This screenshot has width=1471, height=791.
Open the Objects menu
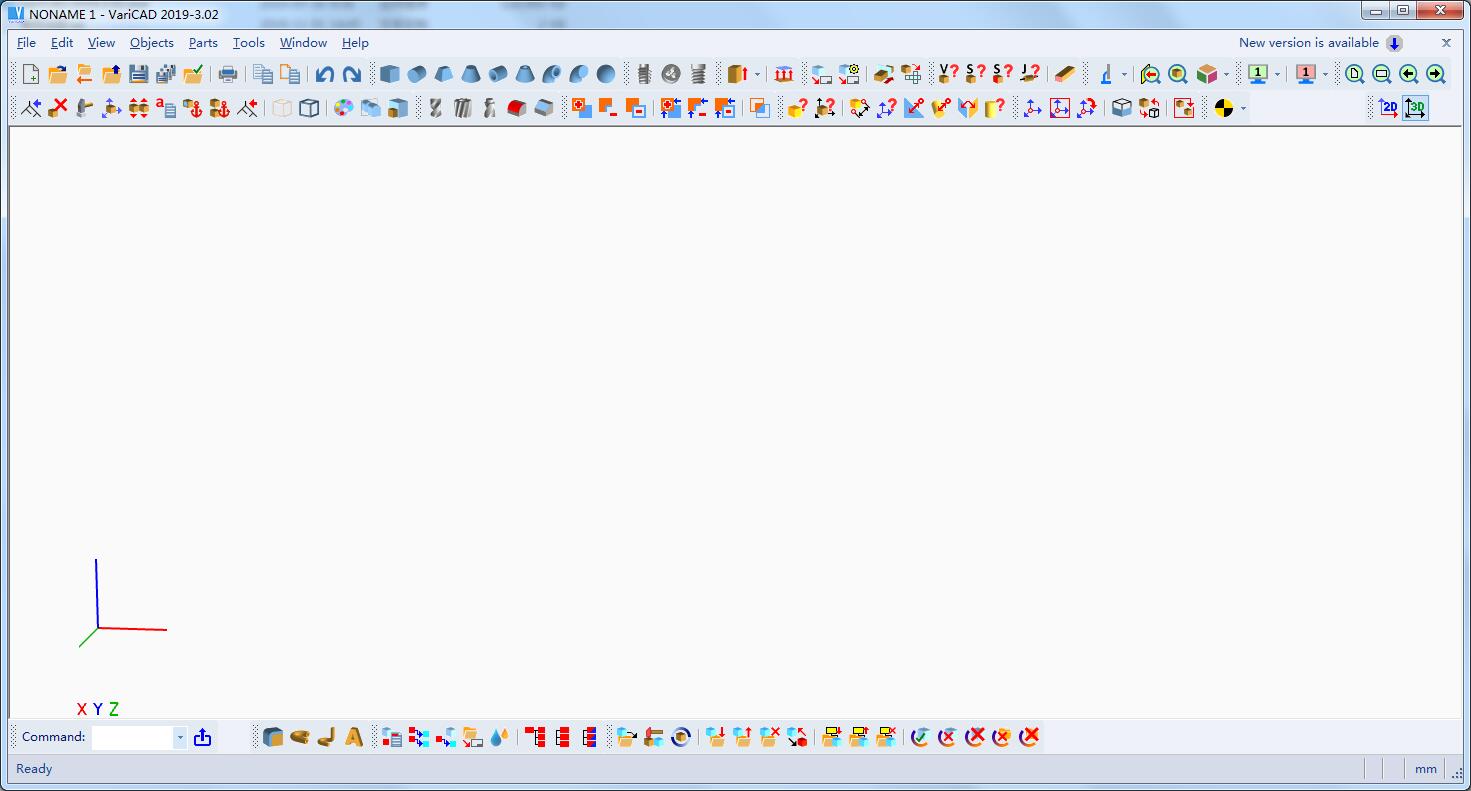[x=152, y=43]
